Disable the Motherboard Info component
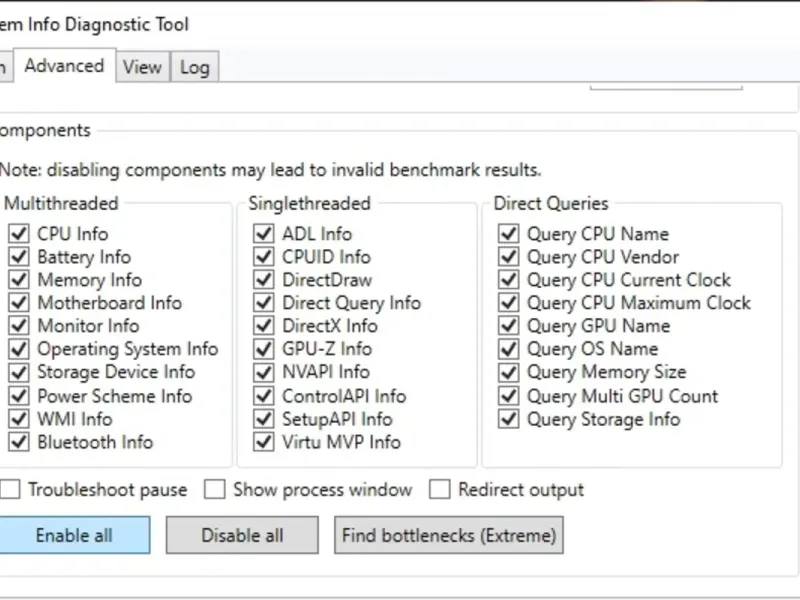 [18, 303]
